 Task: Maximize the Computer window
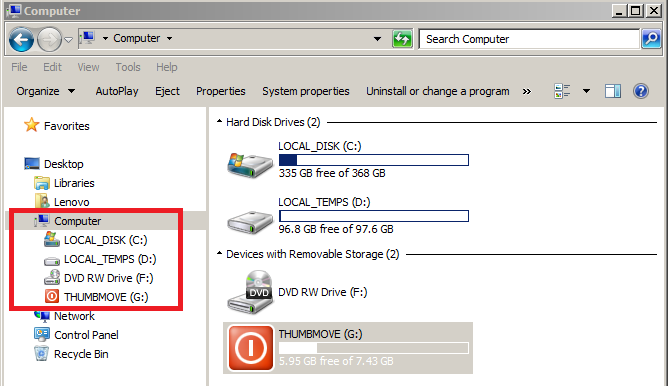[x=635, y=11]
